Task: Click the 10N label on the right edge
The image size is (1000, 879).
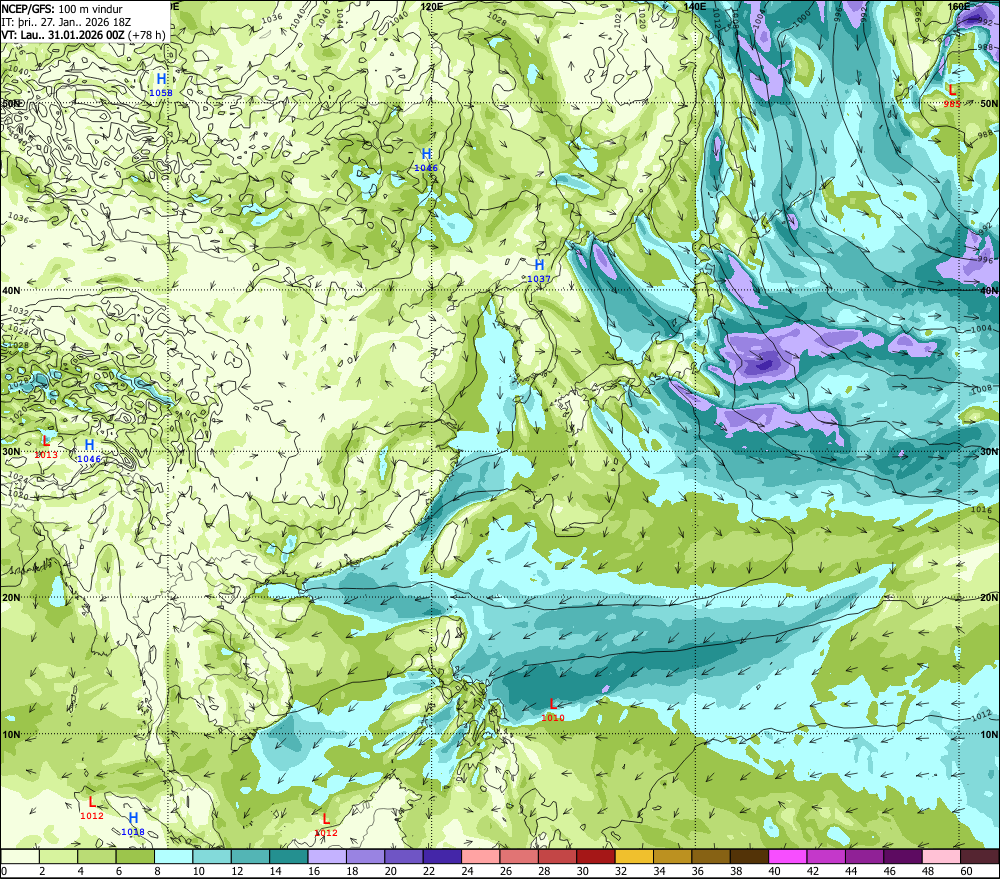Action: coord(989,734)
